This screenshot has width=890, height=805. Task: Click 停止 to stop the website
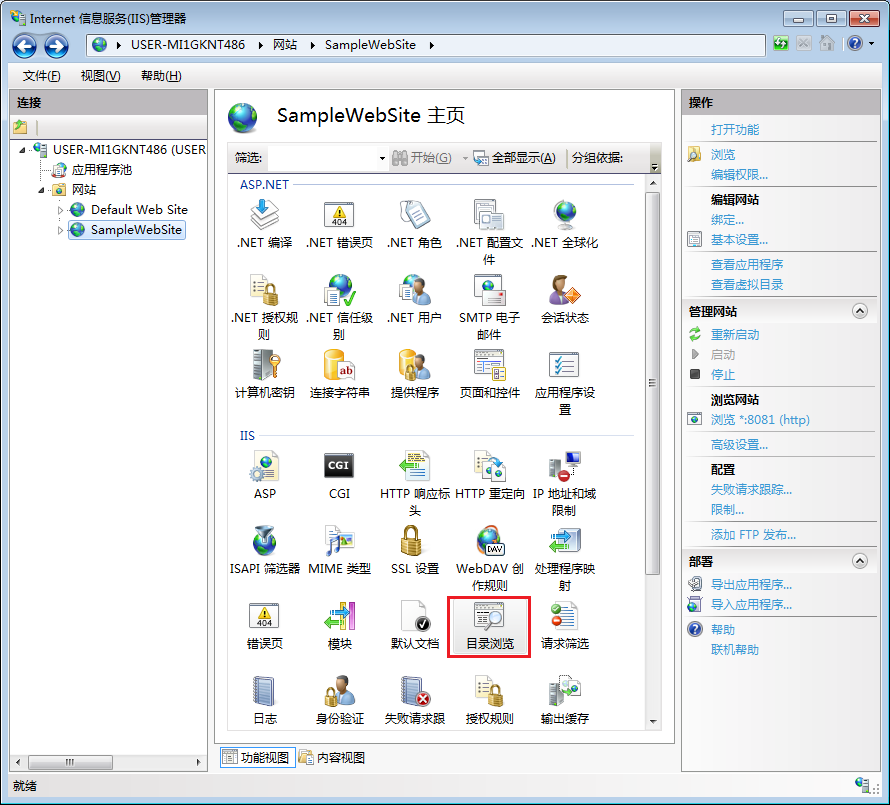tap(723, 375)
